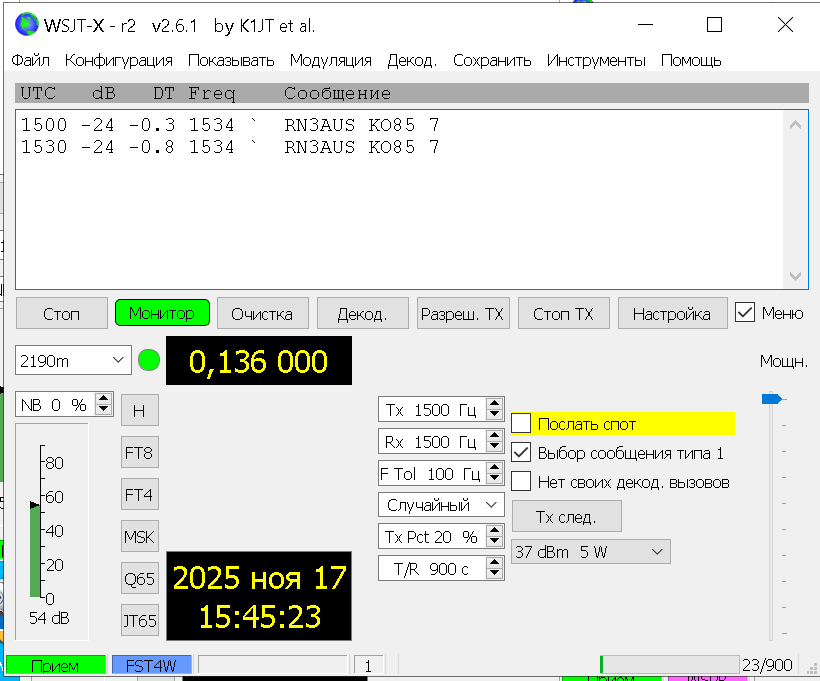
Task: Select the MSK mode button
Action: [x=140, y=536]
